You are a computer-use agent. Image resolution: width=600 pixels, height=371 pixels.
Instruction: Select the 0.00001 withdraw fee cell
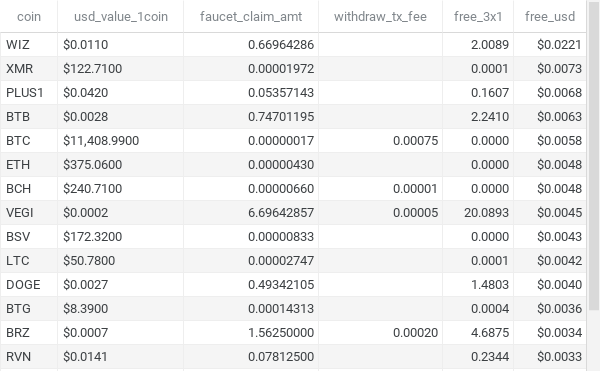[x=380, y=189]
